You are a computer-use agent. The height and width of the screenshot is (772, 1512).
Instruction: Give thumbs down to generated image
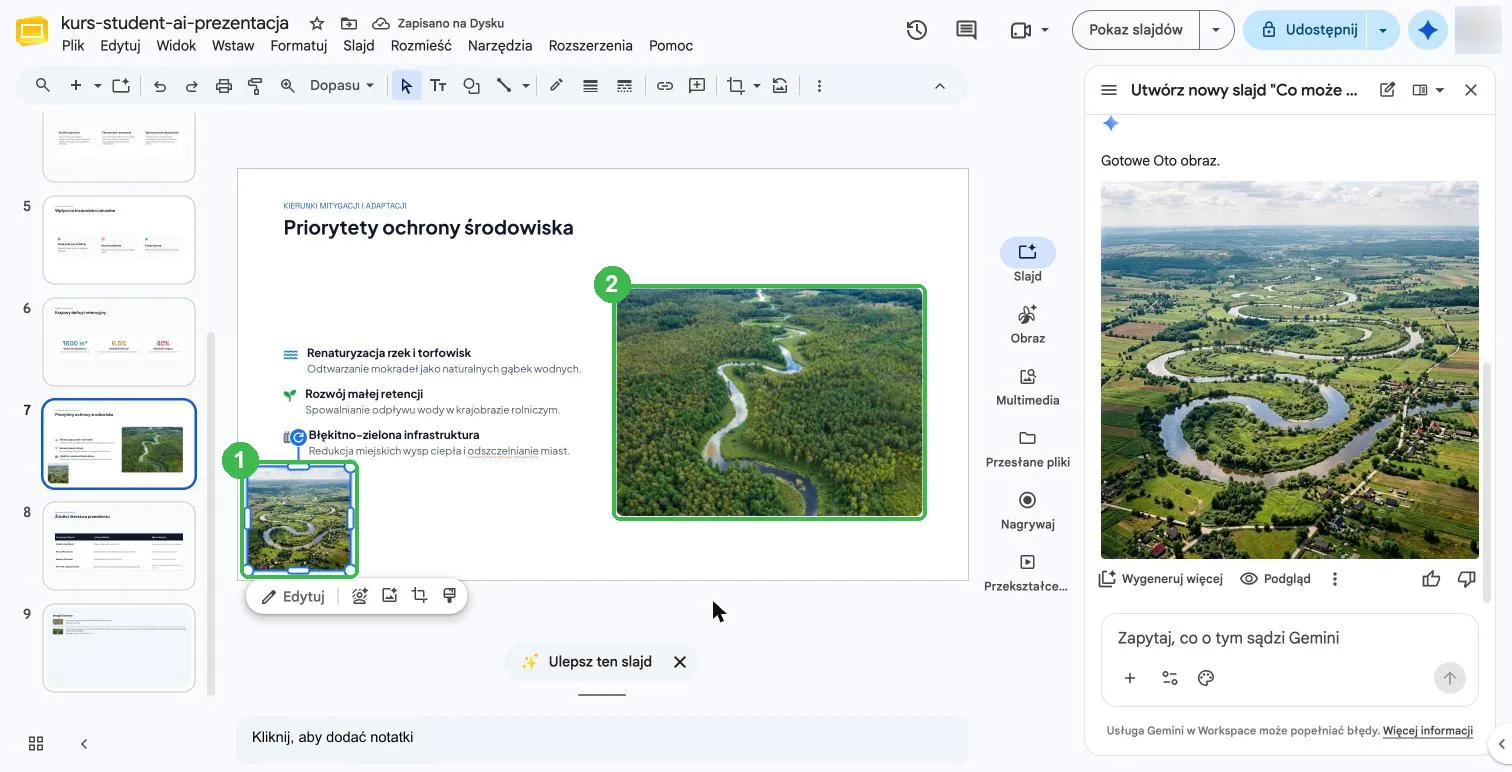tap(1467, 579)
